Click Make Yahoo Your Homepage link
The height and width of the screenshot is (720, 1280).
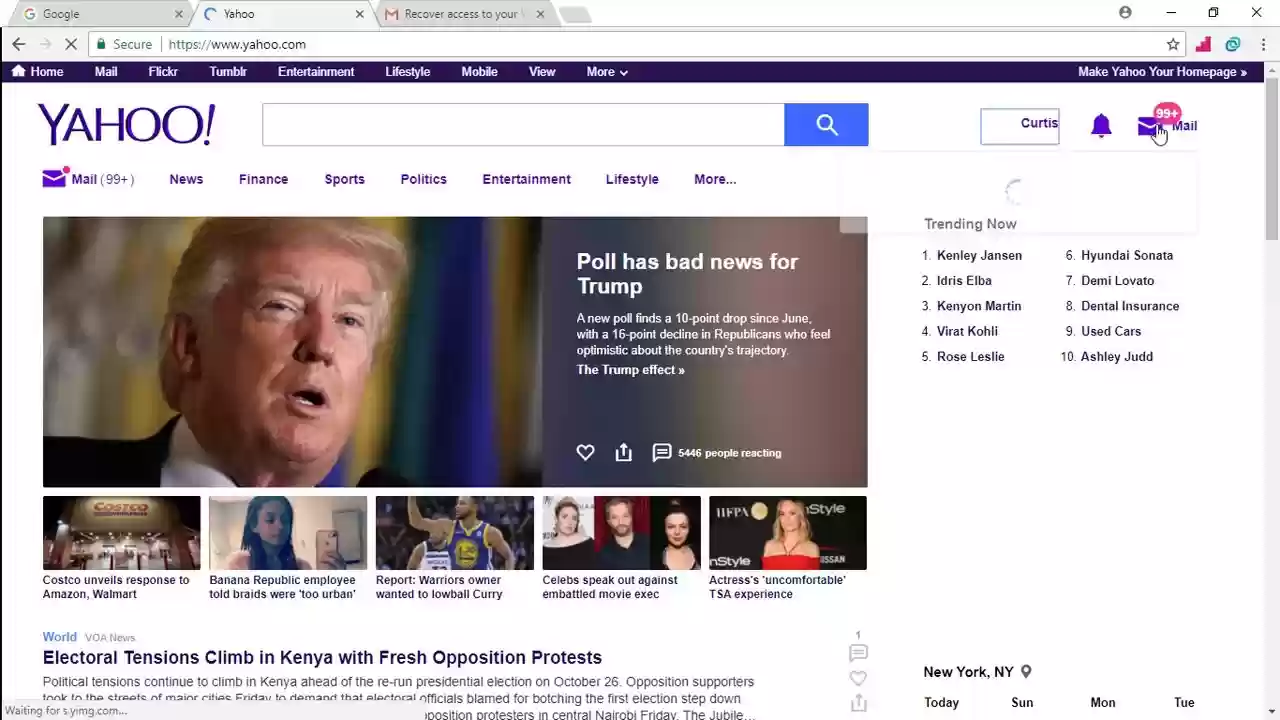click(x=1162, y=72)
